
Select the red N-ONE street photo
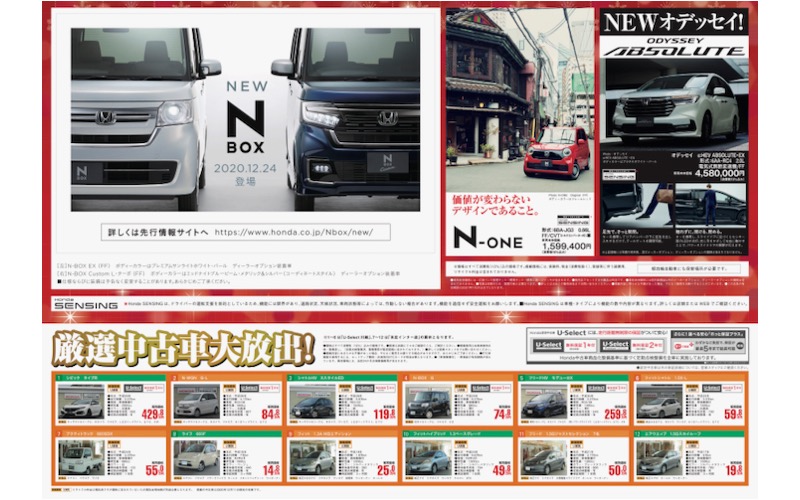point(520,100)
